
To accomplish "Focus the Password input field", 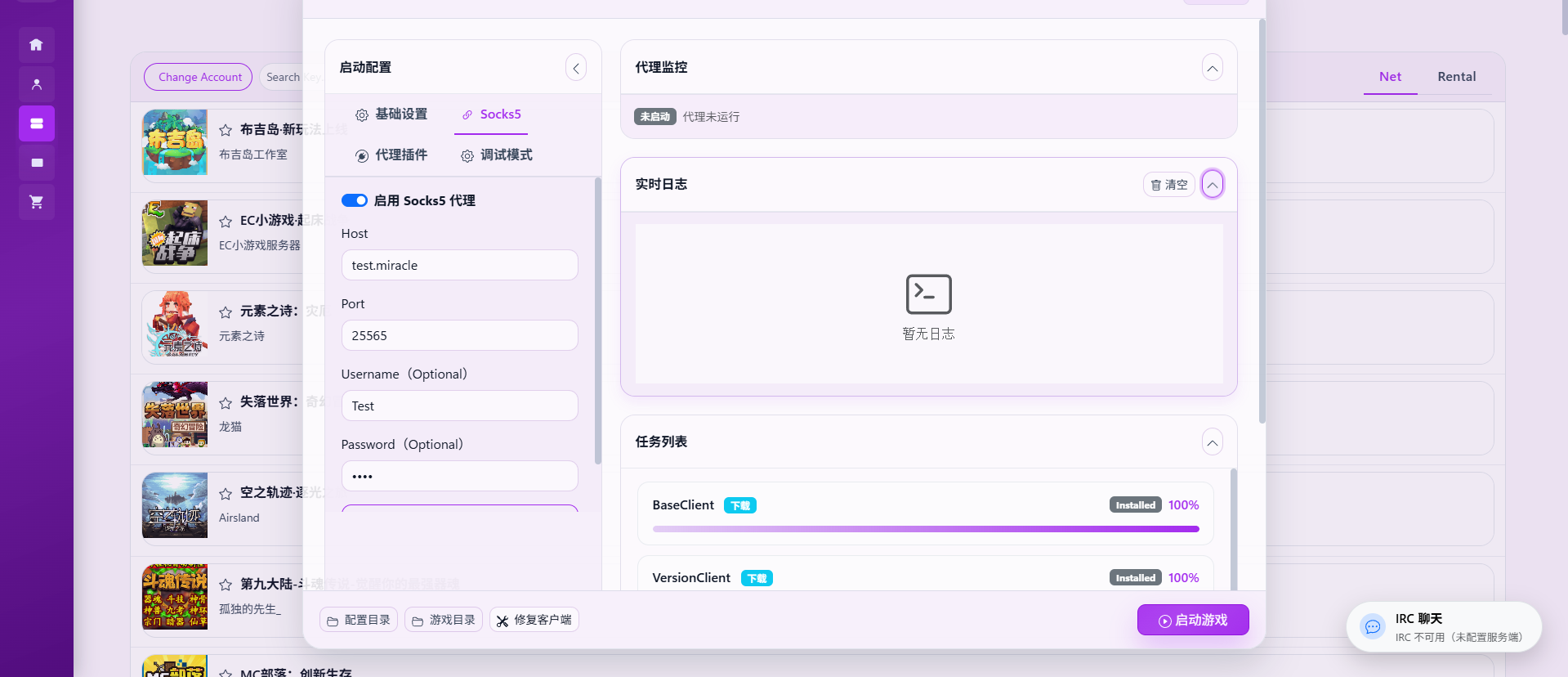I will [459, 476].
